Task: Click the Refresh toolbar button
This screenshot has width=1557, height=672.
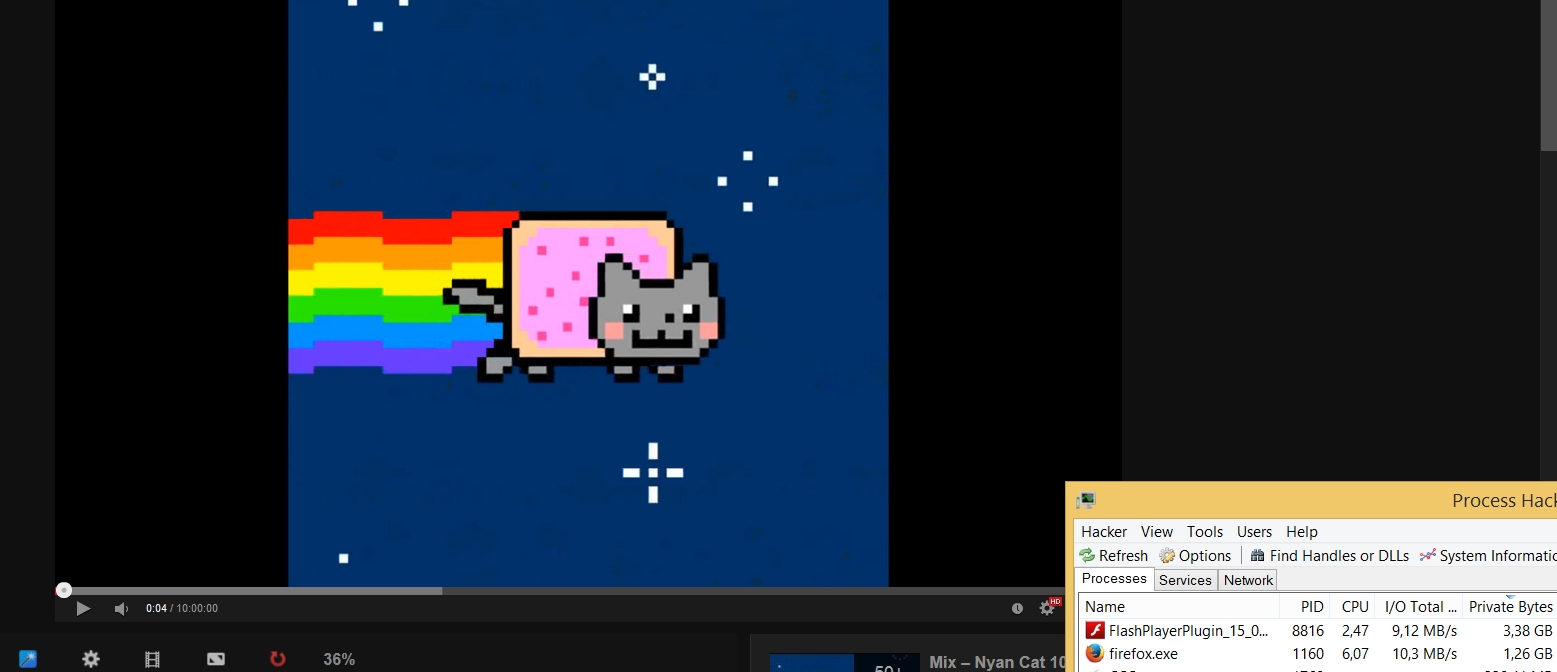Action: pyautogui.click(x=1113, y=556)
